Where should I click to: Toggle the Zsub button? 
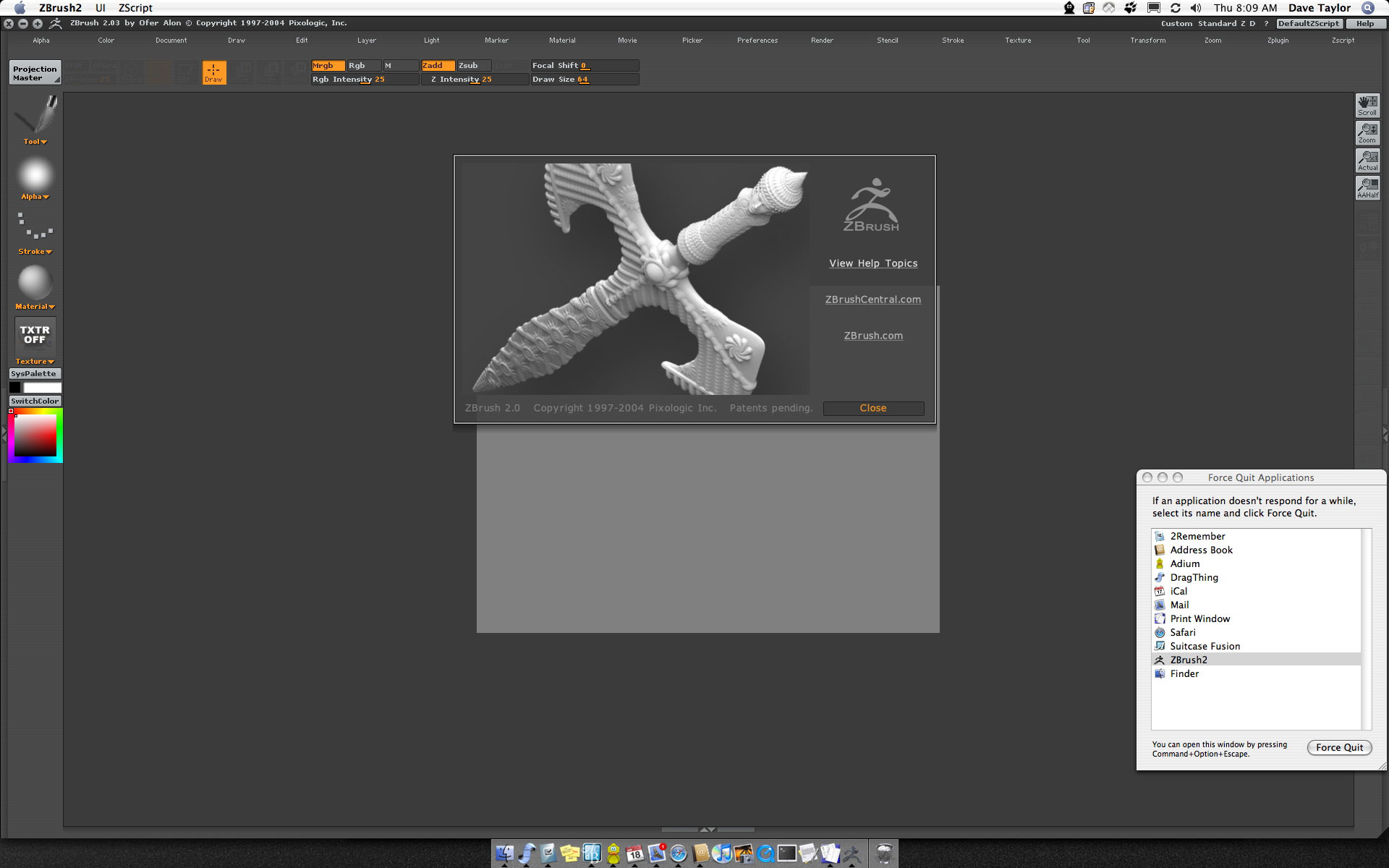[474, 66]
